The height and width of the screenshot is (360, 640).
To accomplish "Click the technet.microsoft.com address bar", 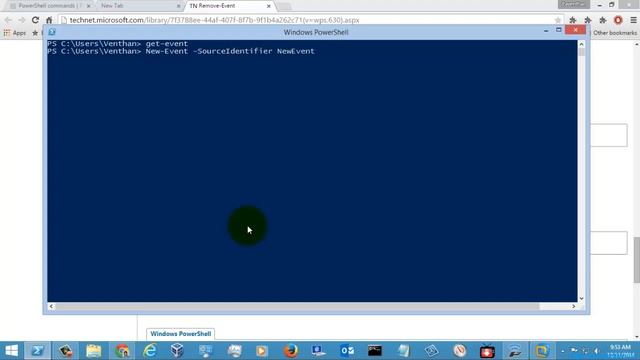I will click(x=310, y=20).
